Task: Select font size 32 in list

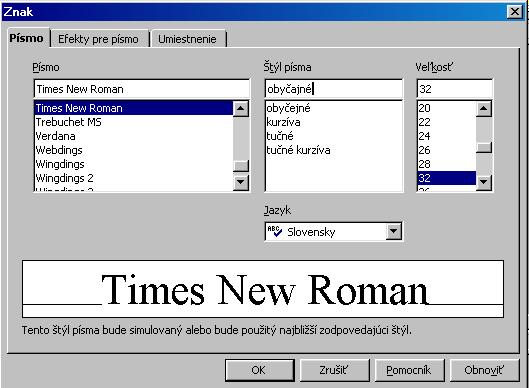Action: (x=447, y=178)
